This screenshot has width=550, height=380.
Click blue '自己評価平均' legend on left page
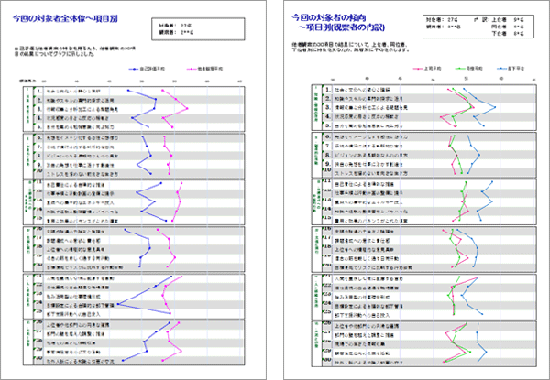147,69
